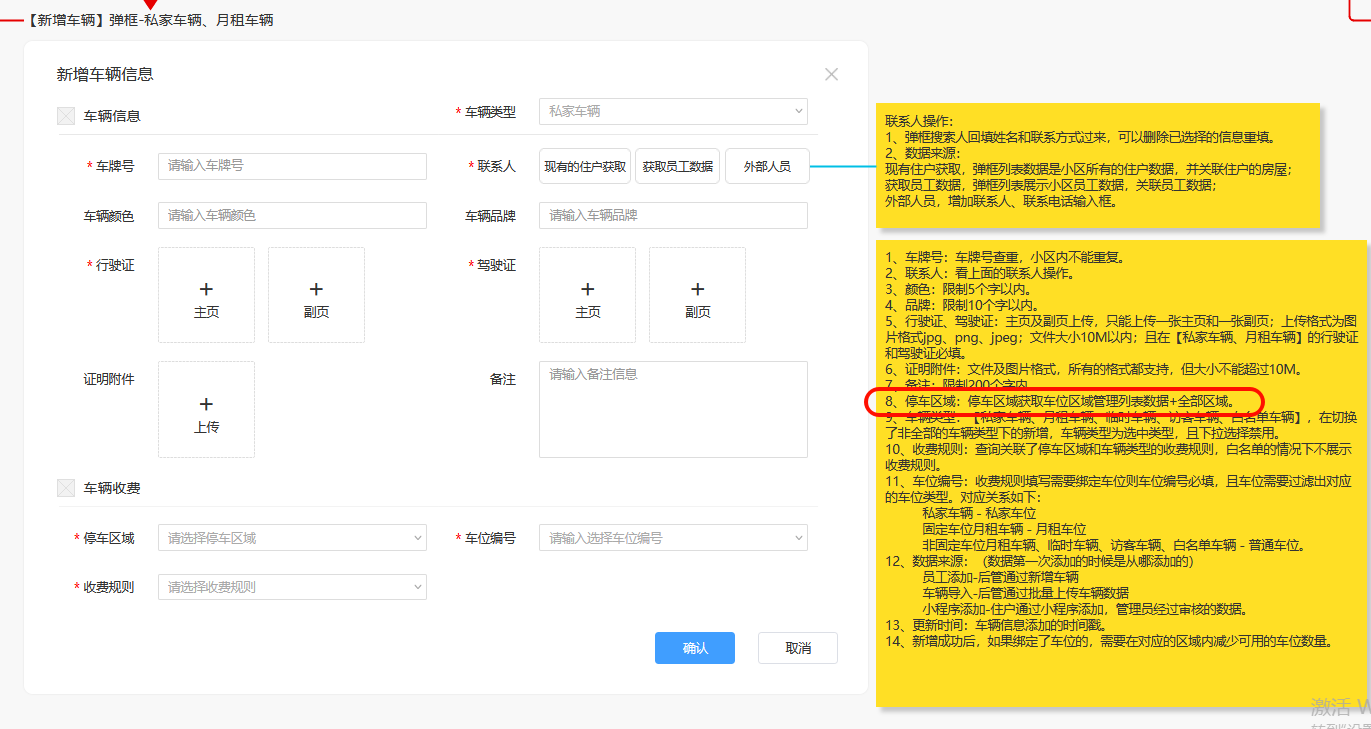The image size is (1371, 729).
Task: Click the 车牌号 input field
Action: pyautogui.click(x=291, y=166)
